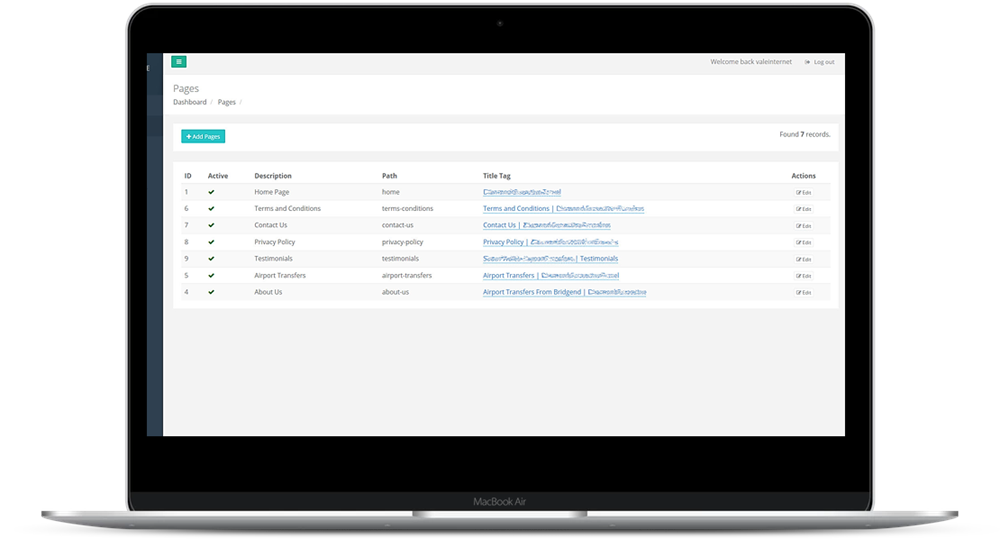The height and width of the screenshot is (539, 1000).
Task: Edit the Airport Transfers page
Action: point(803,276)
